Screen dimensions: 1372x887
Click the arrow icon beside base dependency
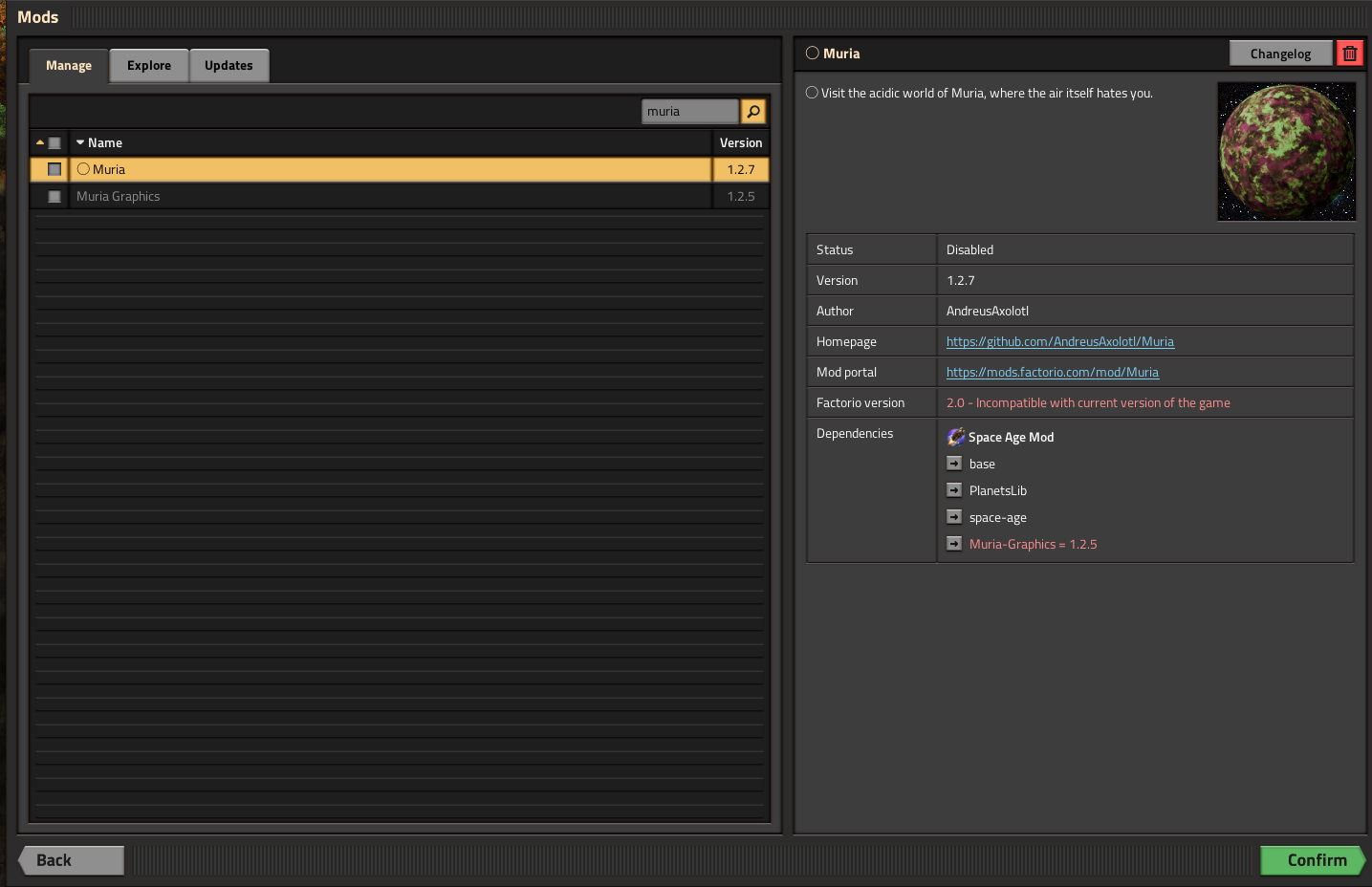click(x=954, y=464)
